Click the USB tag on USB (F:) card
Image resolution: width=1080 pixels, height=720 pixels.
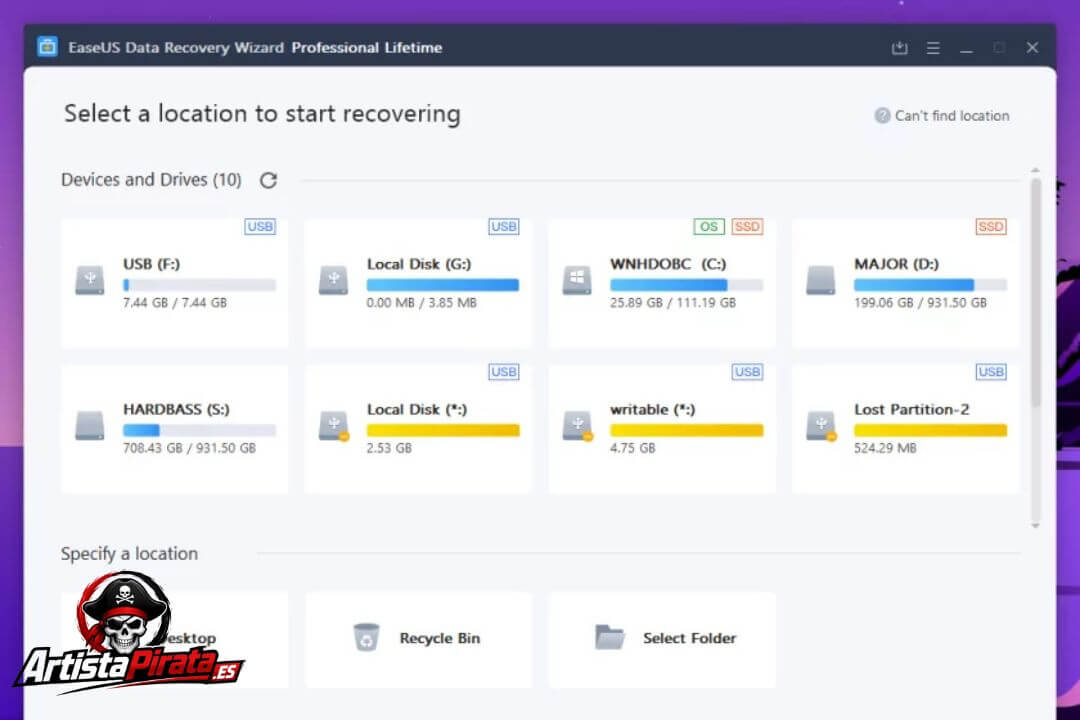click(260, 227)
